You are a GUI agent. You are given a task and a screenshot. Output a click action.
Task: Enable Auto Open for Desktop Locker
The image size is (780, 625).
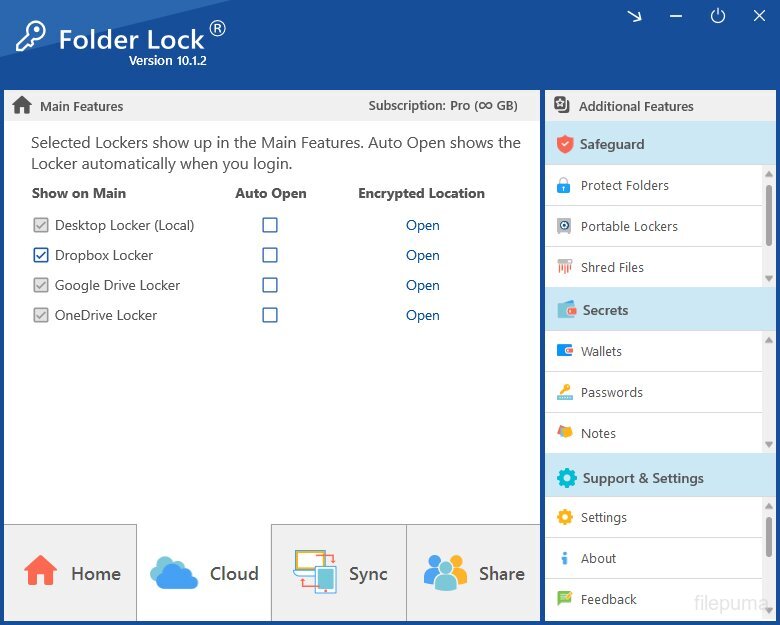click(x=270, y=225)
